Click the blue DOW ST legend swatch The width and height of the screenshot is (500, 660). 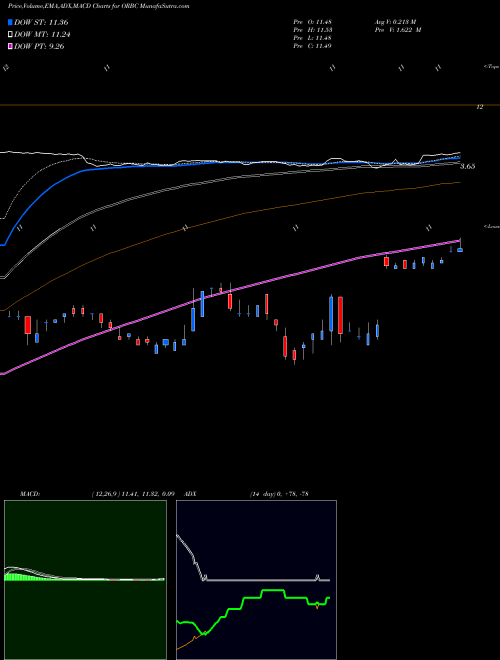point(10,22)
